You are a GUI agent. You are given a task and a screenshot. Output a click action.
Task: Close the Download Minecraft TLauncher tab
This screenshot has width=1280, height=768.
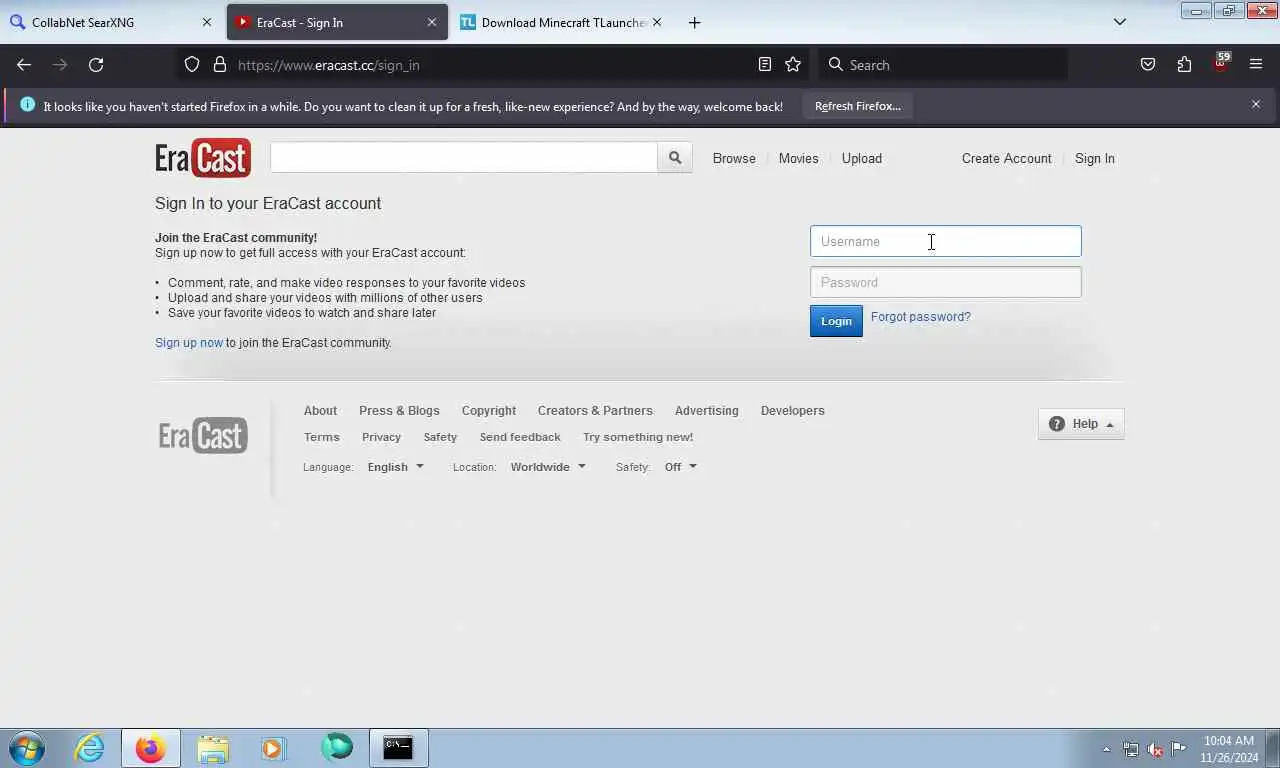pyautogui.click(x=657, y=22)
